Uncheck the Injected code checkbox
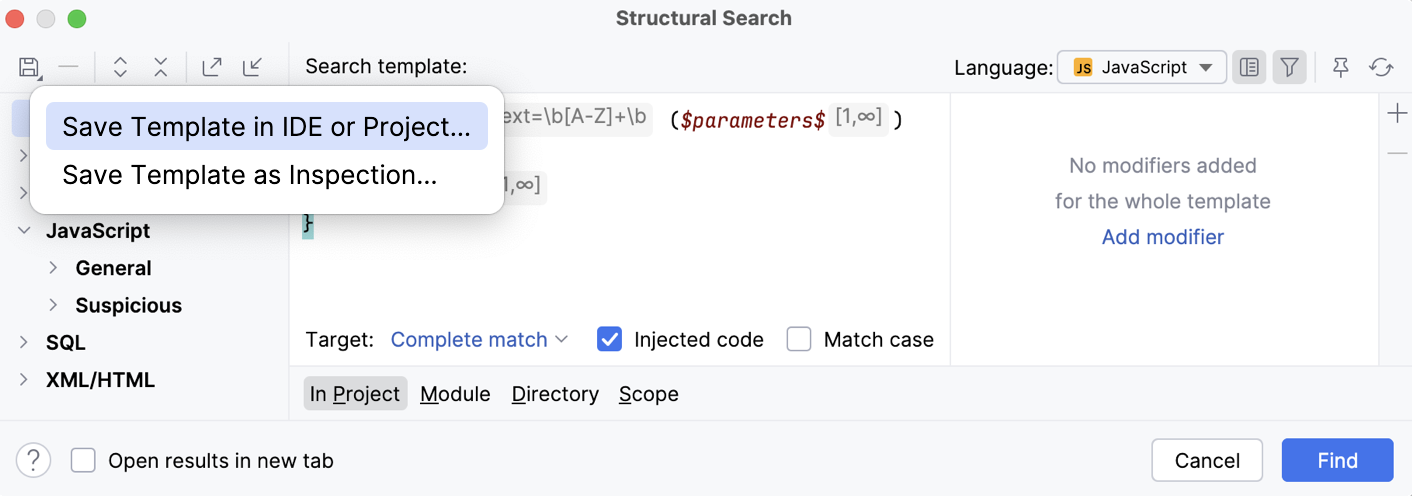This screenshot has width=1412, height=496. coord(609,340)
